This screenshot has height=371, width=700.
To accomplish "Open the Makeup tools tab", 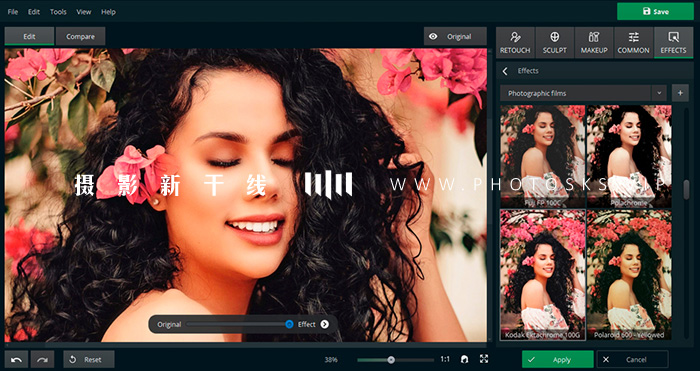I will (x=594, y=42).
